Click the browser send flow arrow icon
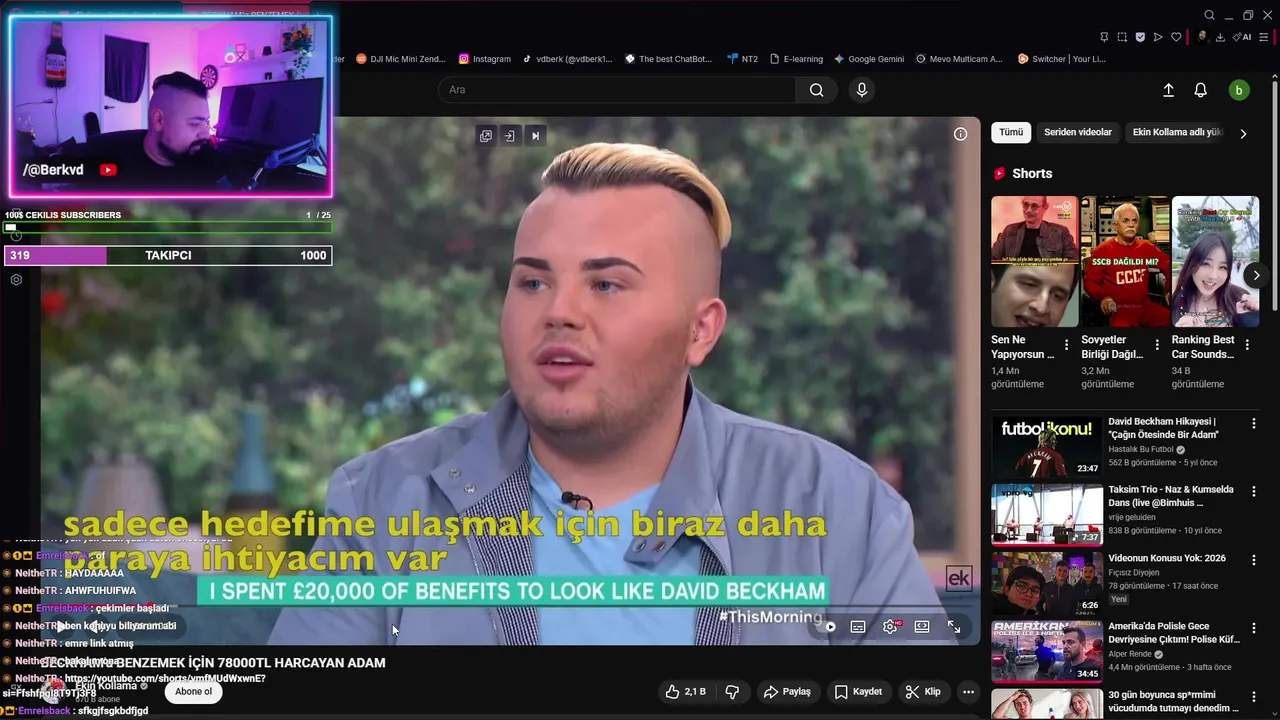This screenshot has height=720, width=1280. (x=1158, y=37)
